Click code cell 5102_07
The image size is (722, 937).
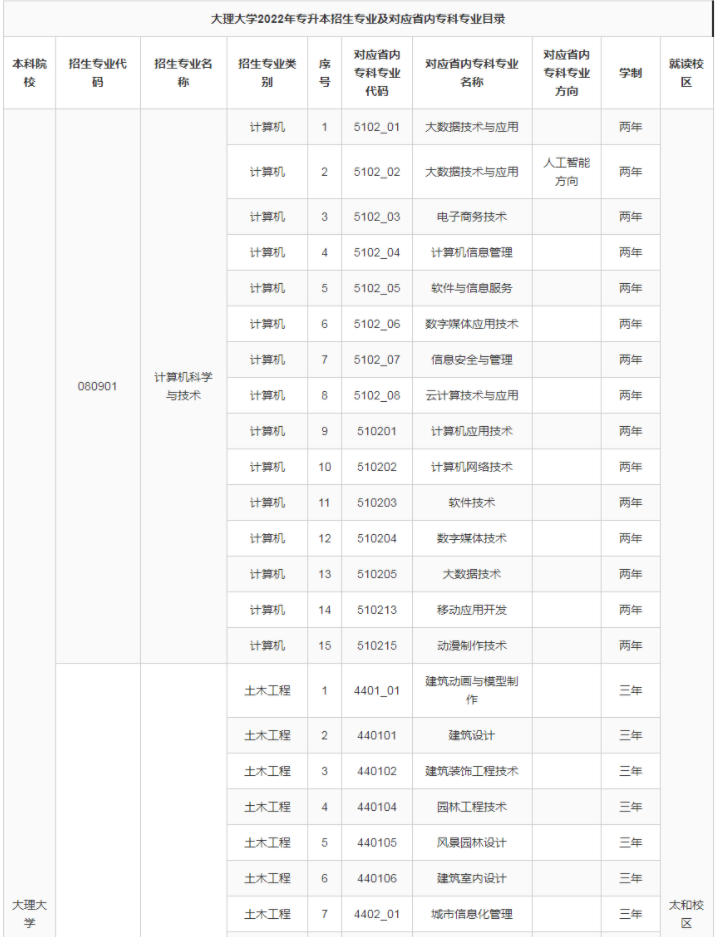pos(377,360)
